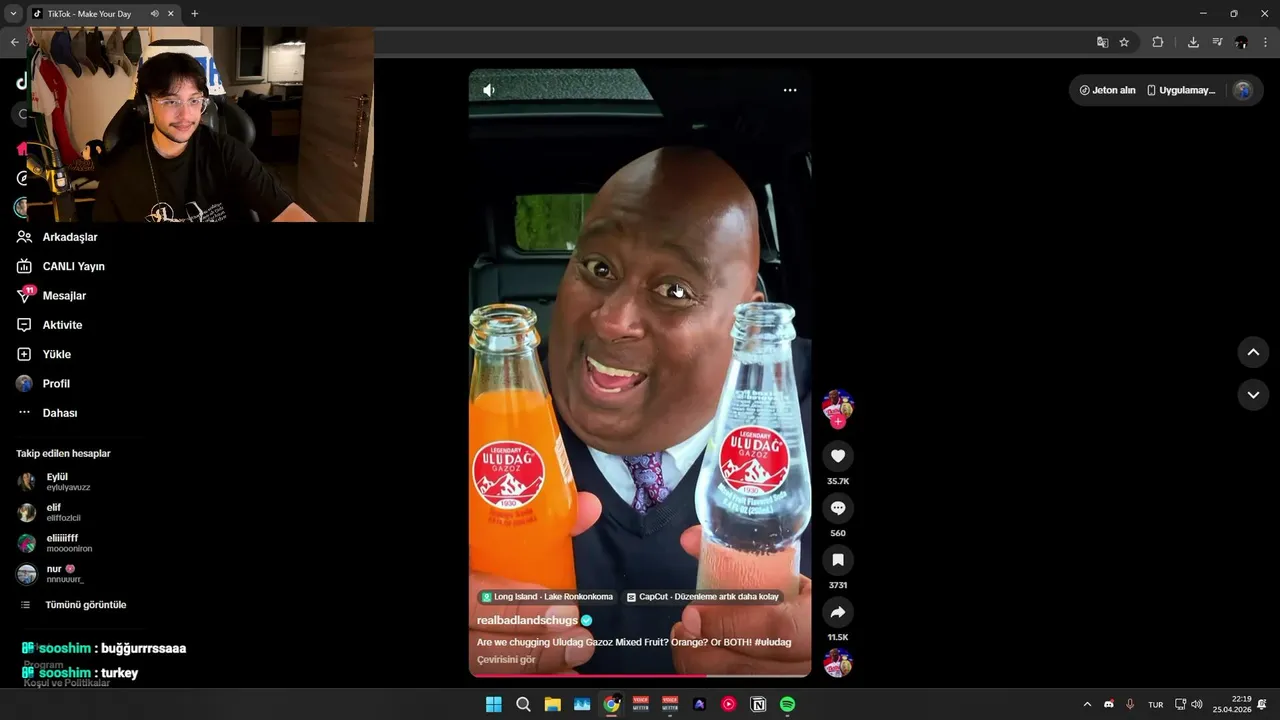Viewport: 1280px width, 720px height.
Task: Open the Chrome taskbar icon
Action: coord(611,704)
